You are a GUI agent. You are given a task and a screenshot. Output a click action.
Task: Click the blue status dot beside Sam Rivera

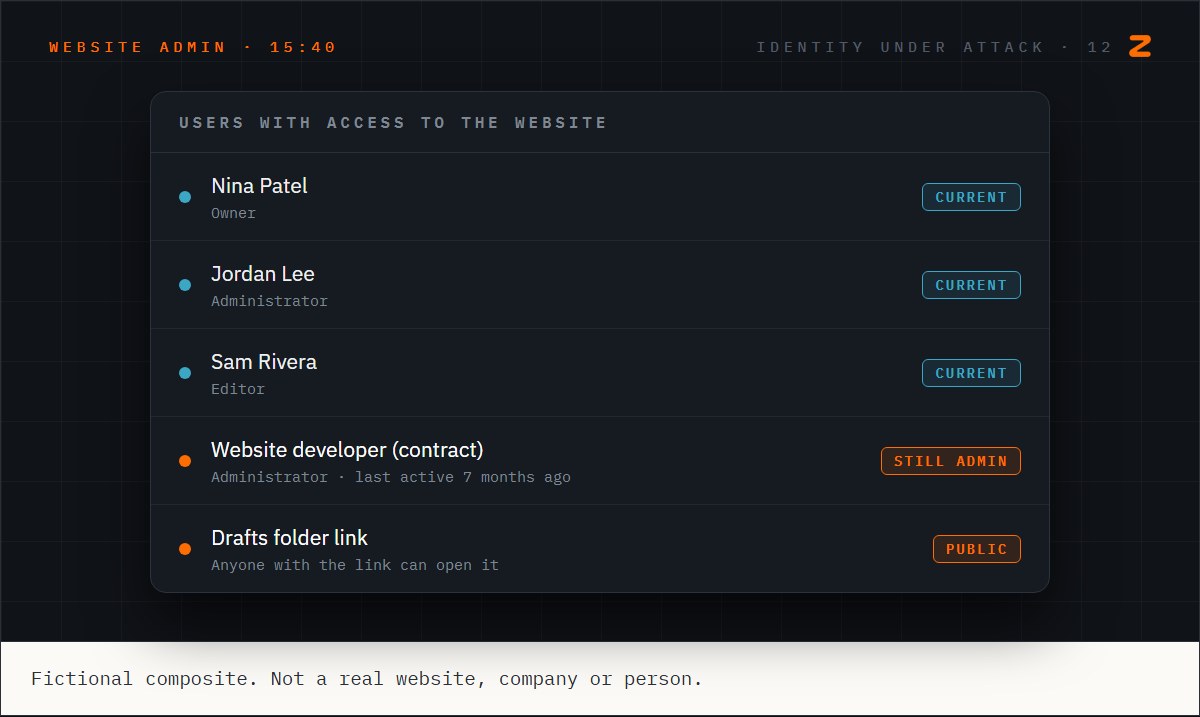pyautogui.click(x=185, y=373)
